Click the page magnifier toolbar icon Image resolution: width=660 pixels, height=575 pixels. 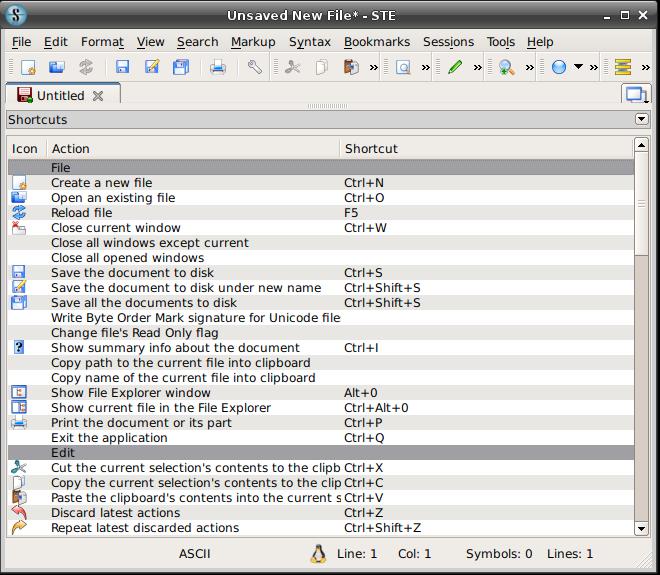pyautogui.click(x=403, y=67)
